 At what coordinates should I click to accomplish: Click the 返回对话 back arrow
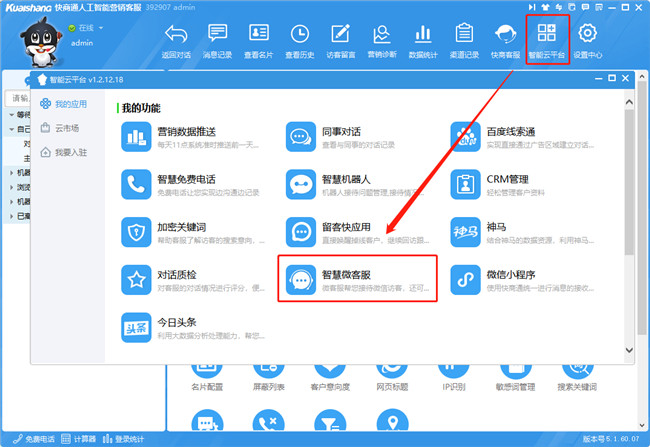tap(175, 40)
